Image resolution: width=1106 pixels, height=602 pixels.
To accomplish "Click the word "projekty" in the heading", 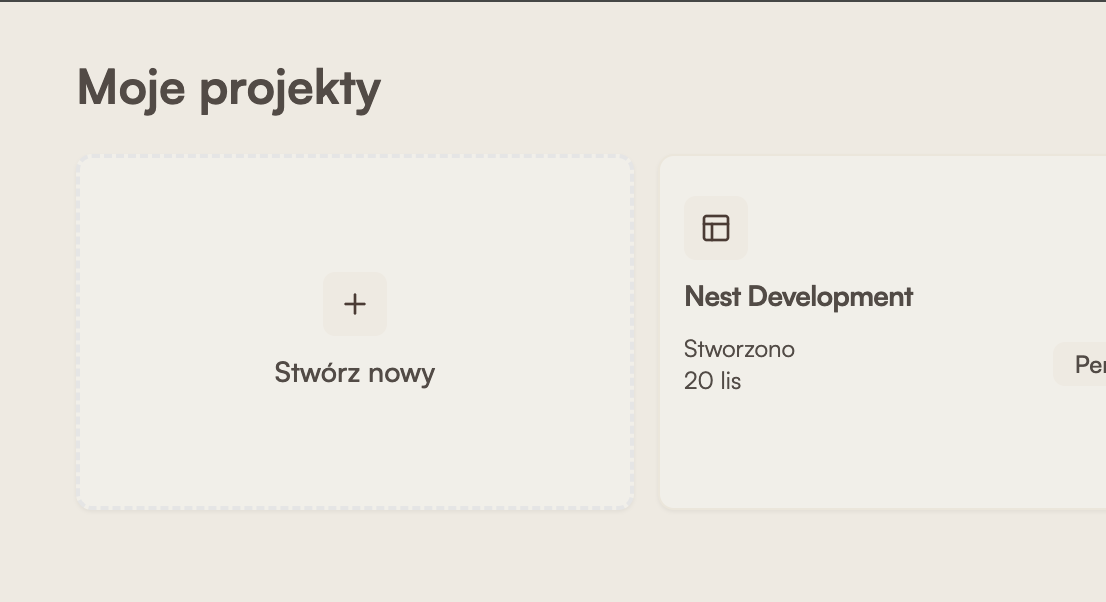I will tap(290, 89).
